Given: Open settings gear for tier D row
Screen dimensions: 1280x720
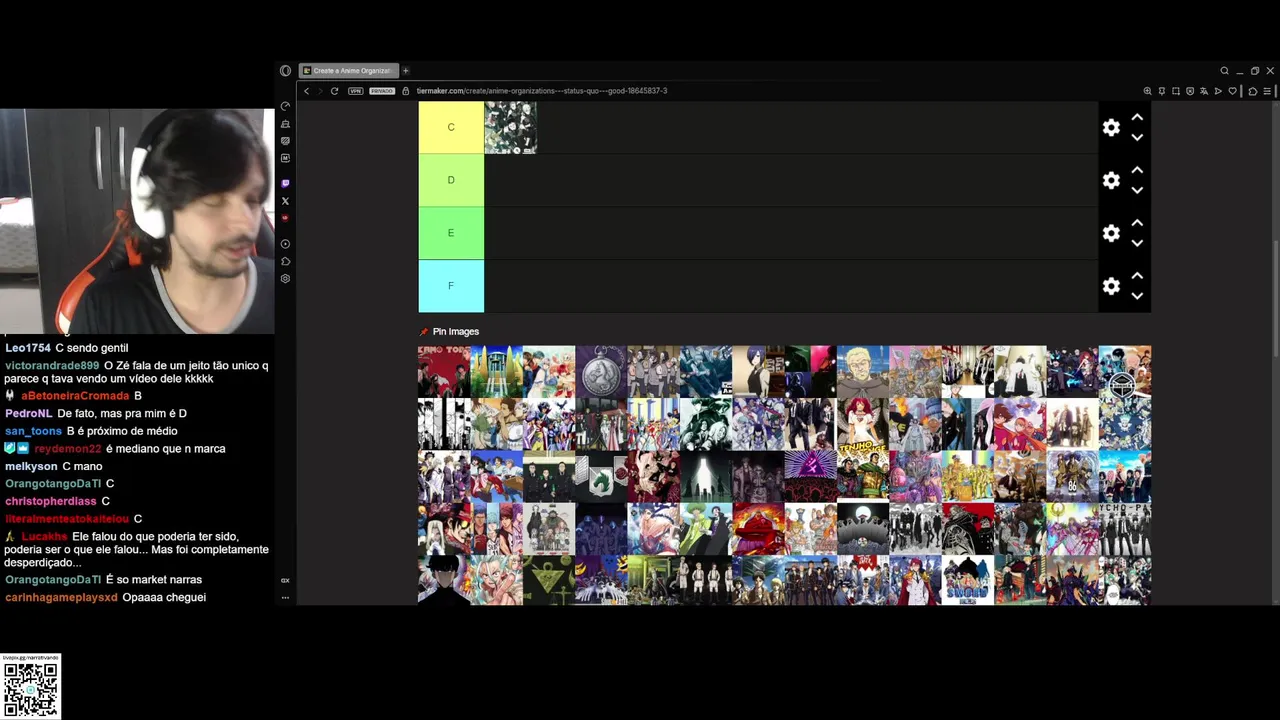Looking at the screenshot, I should pos(1111,180).
